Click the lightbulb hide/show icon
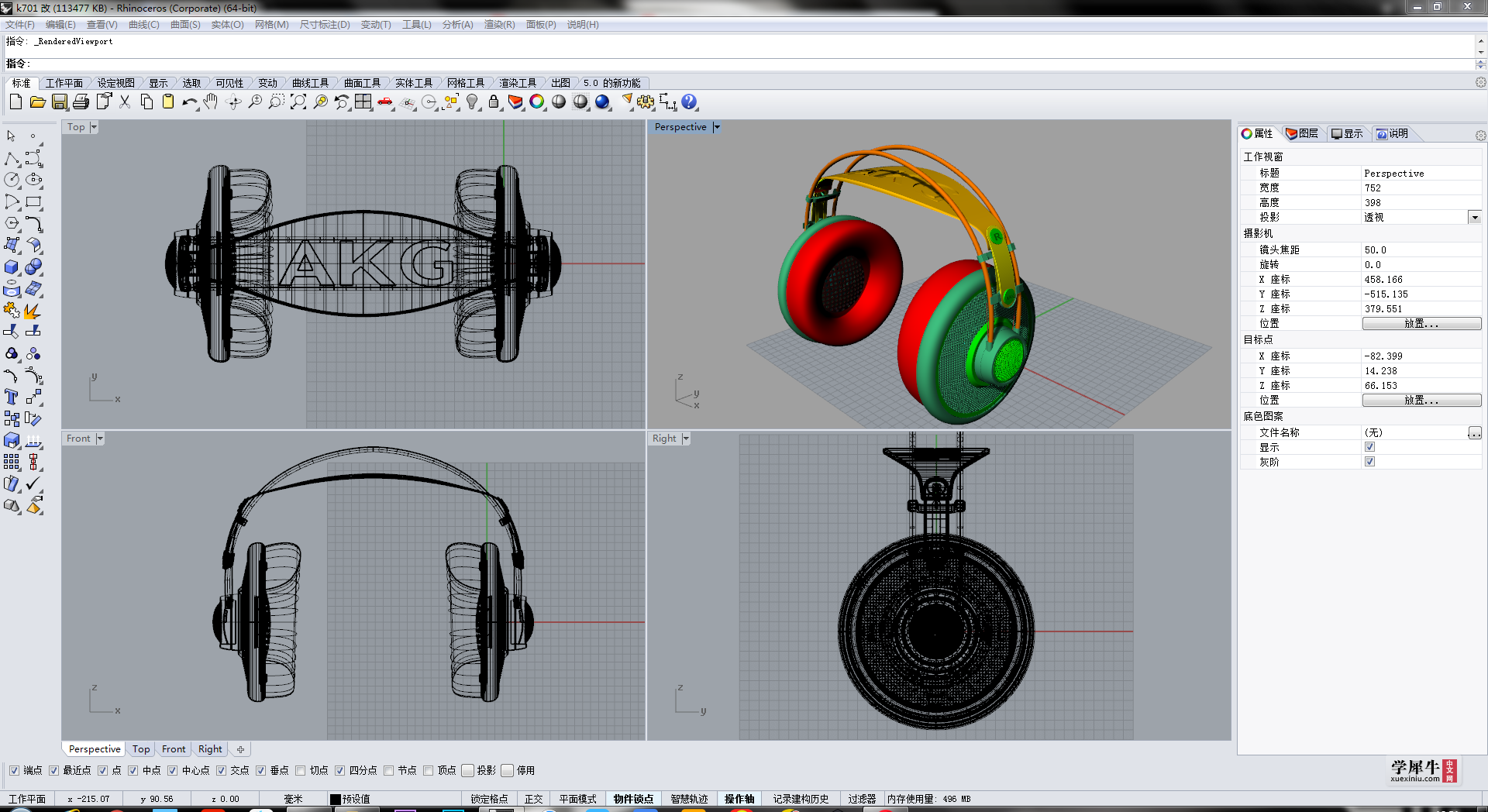 click(x=472, y=101)
